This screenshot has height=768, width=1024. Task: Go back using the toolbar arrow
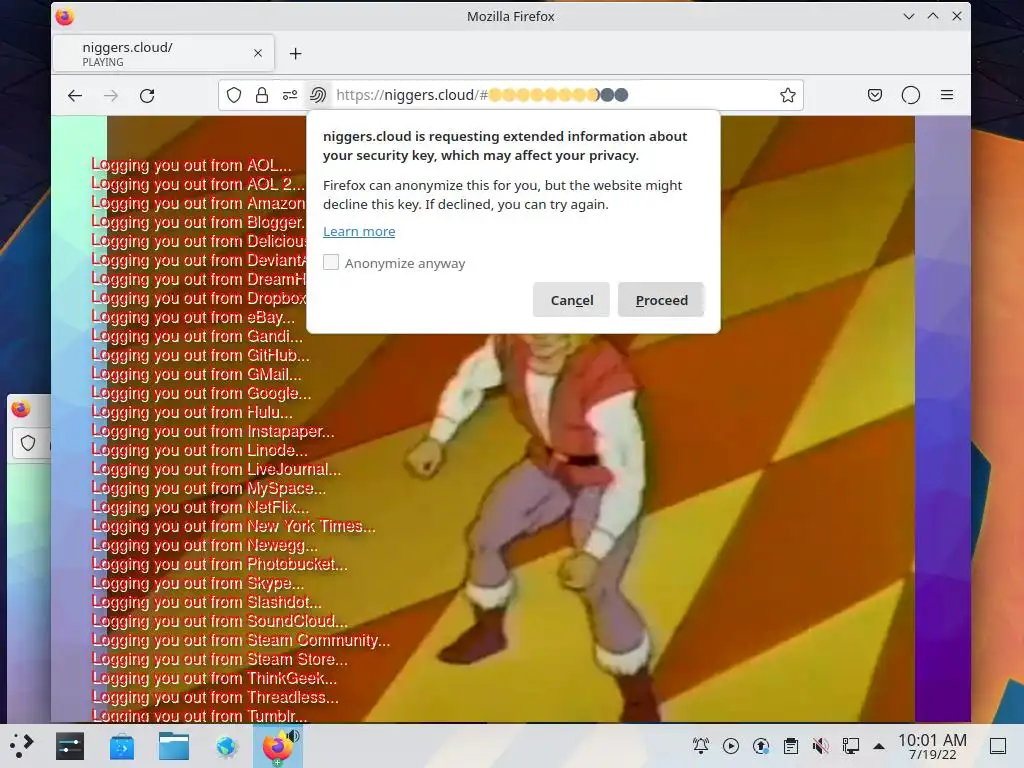tap(75, 95)
